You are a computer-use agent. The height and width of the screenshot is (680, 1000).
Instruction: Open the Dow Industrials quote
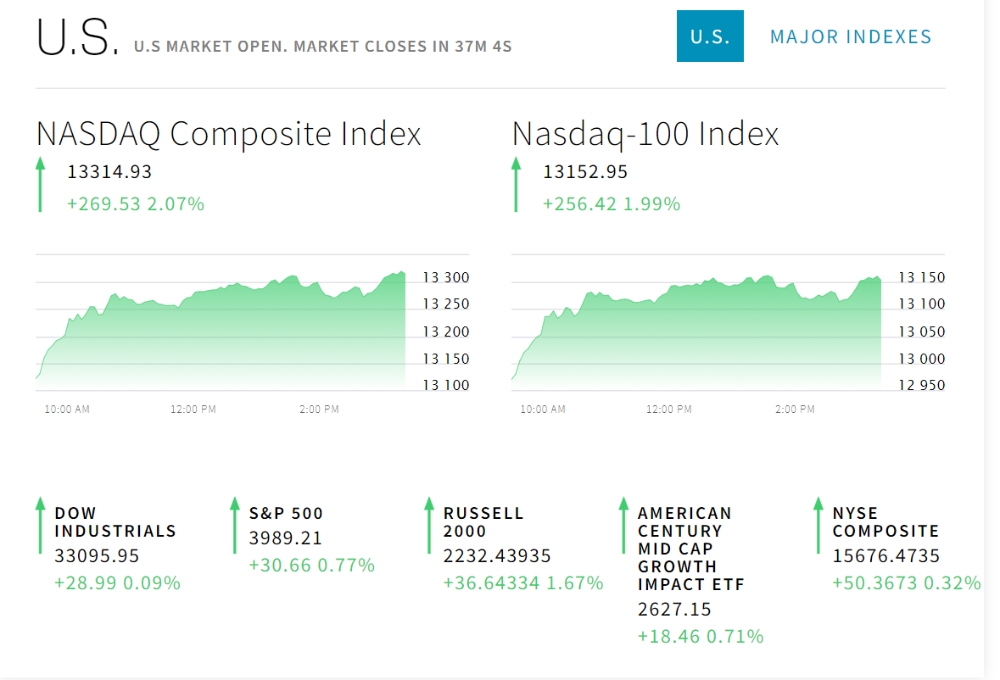115,522
